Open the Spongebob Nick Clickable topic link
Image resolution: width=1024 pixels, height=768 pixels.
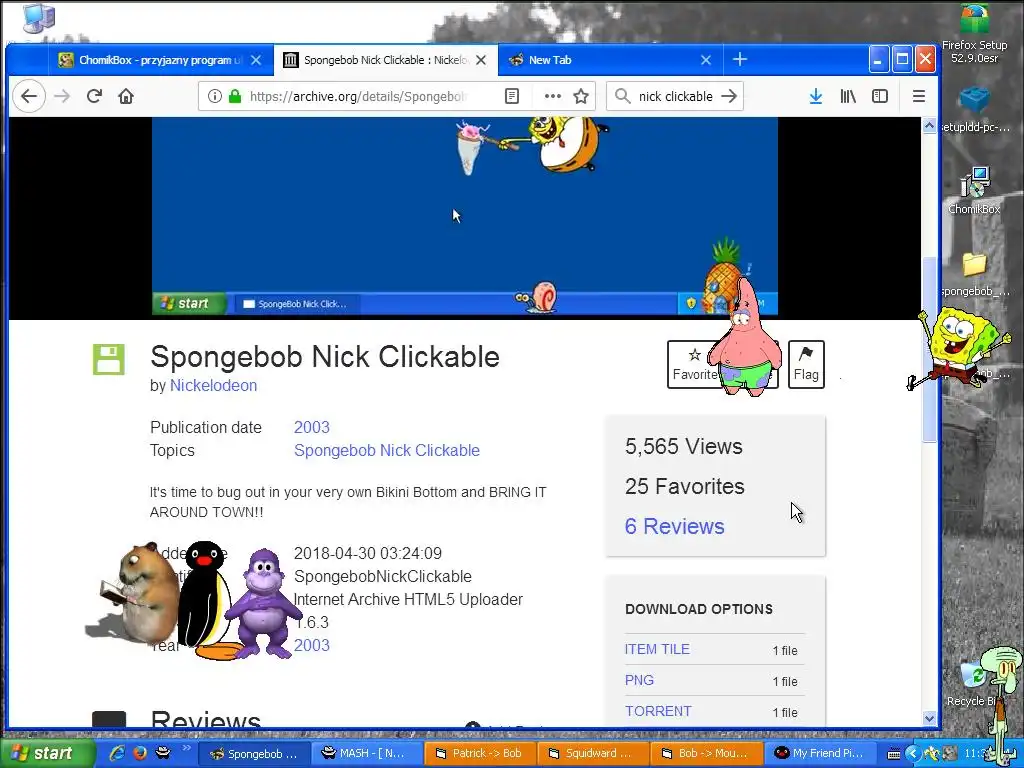pos(387,450)
